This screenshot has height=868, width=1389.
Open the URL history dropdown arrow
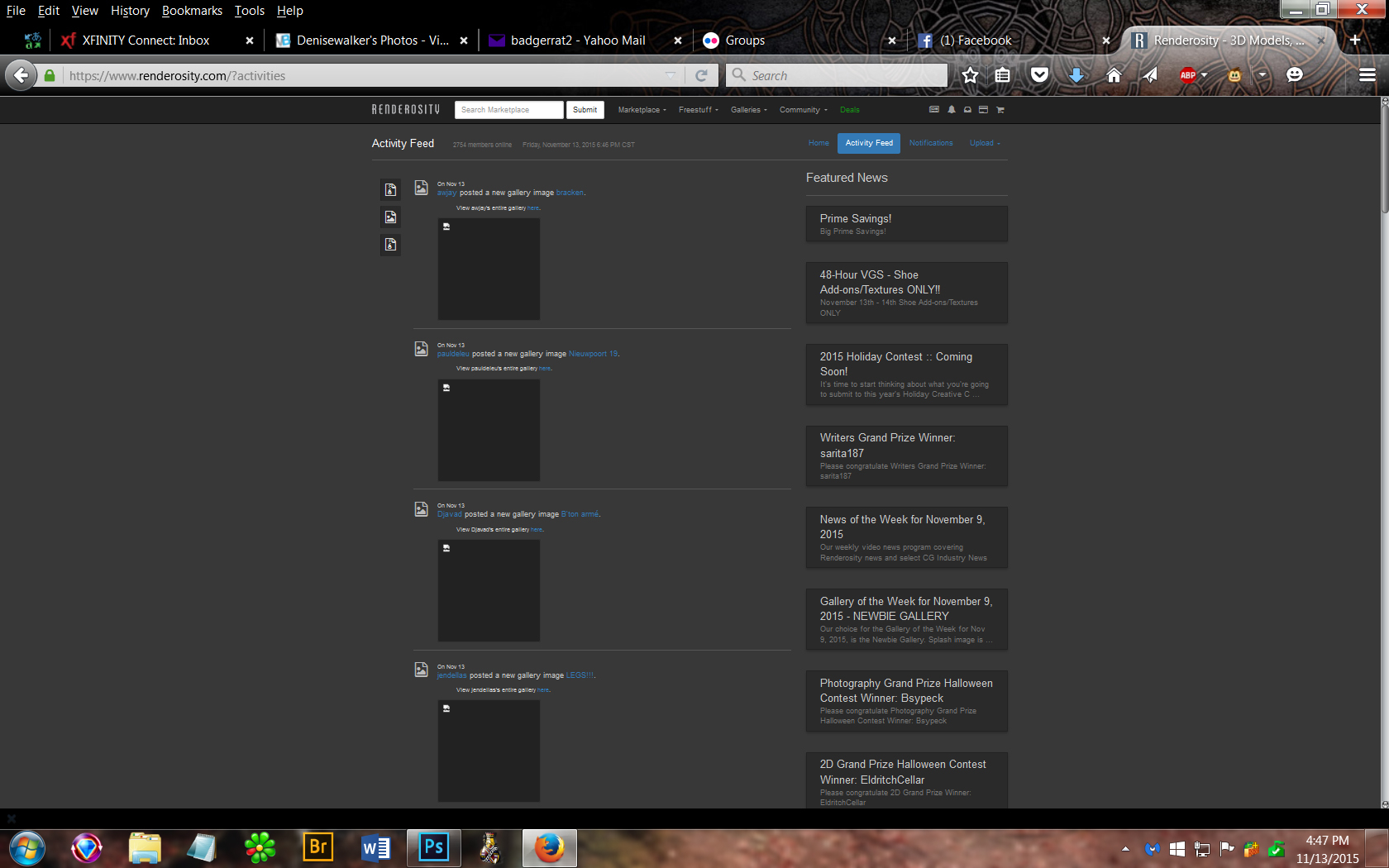670,75
